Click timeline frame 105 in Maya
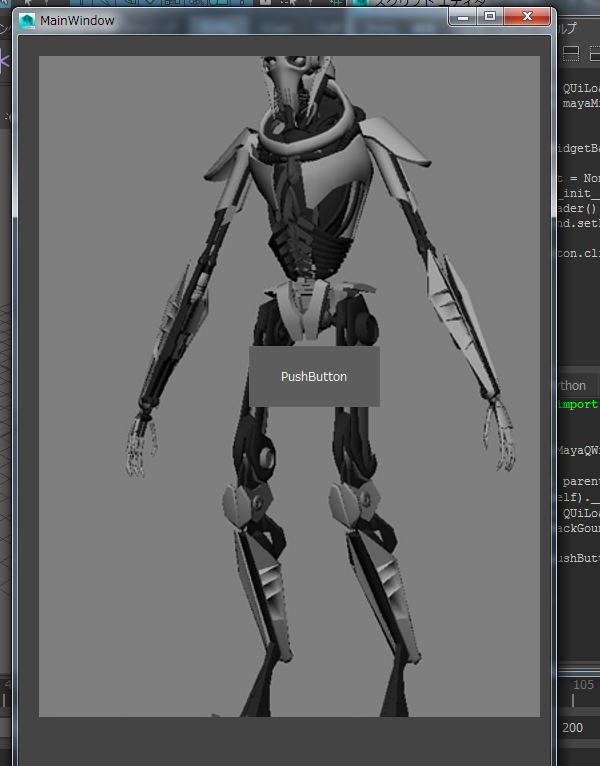 tap(583, 685)
